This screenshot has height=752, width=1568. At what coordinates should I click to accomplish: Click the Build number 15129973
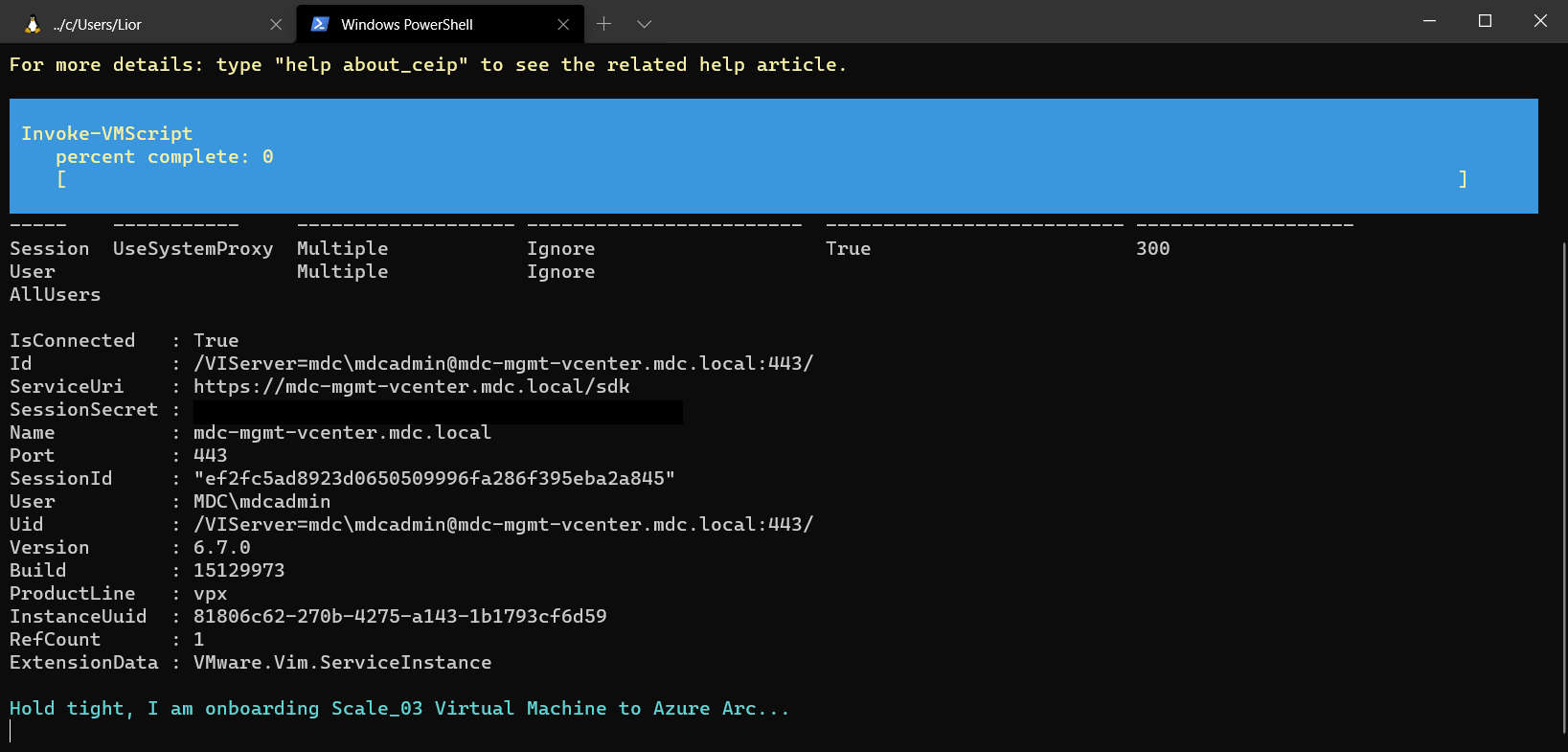point(239,570)
